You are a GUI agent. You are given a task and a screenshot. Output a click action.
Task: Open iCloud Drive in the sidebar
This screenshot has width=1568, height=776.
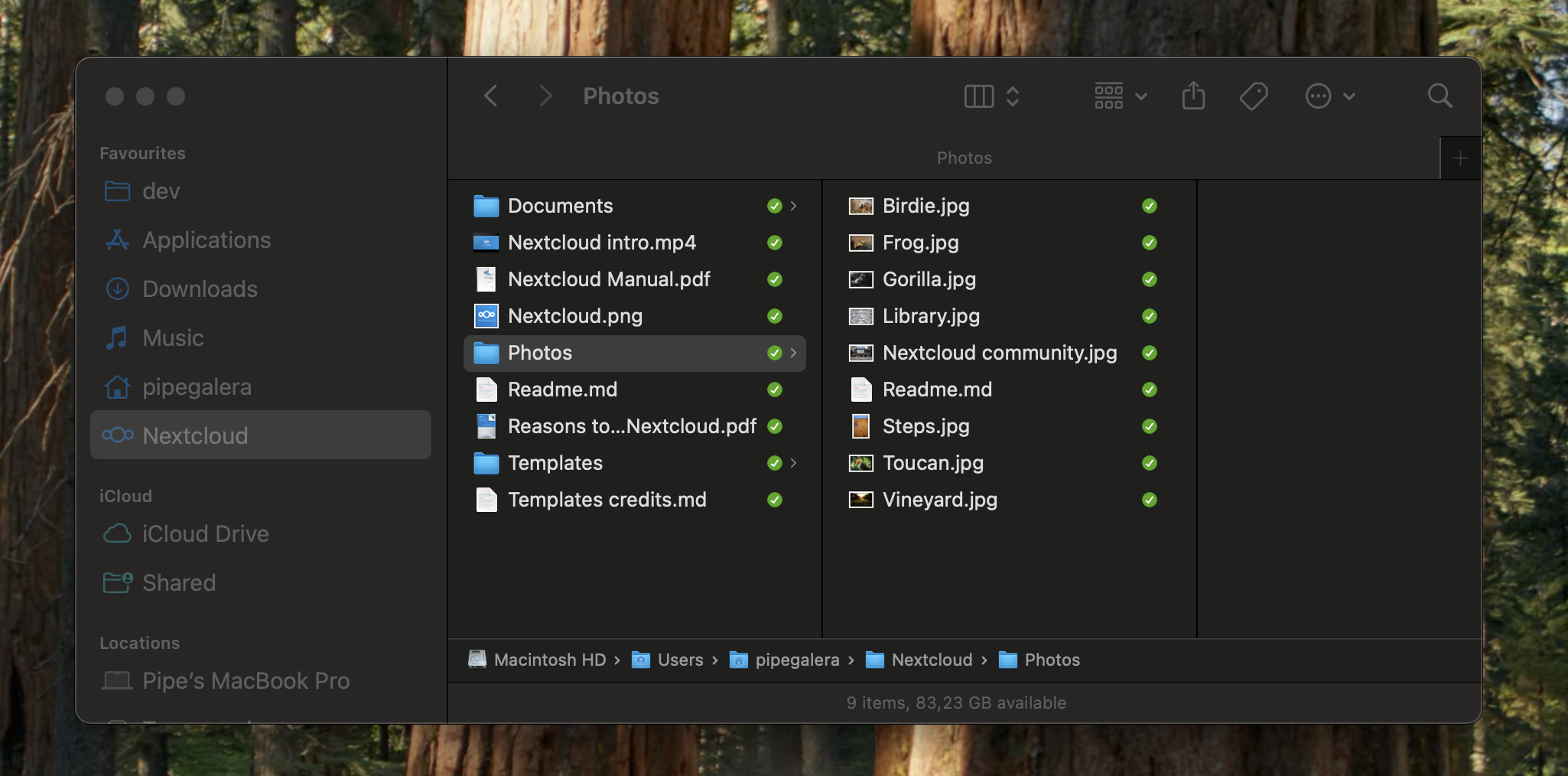tap(260, 534)
